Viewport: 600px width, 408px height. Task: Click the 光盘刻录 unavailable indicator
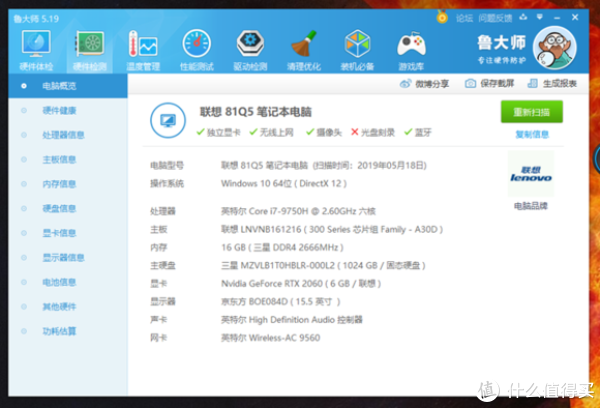[x=373, y=132]
